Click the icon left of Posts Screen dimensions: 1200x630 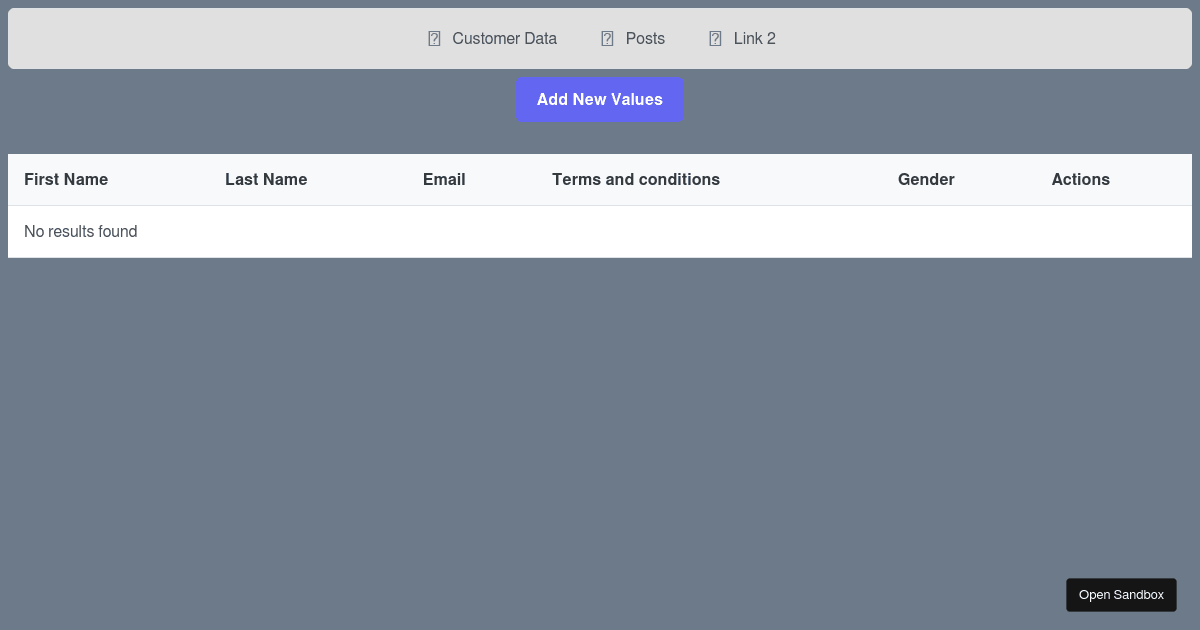(x=607, y=39)
